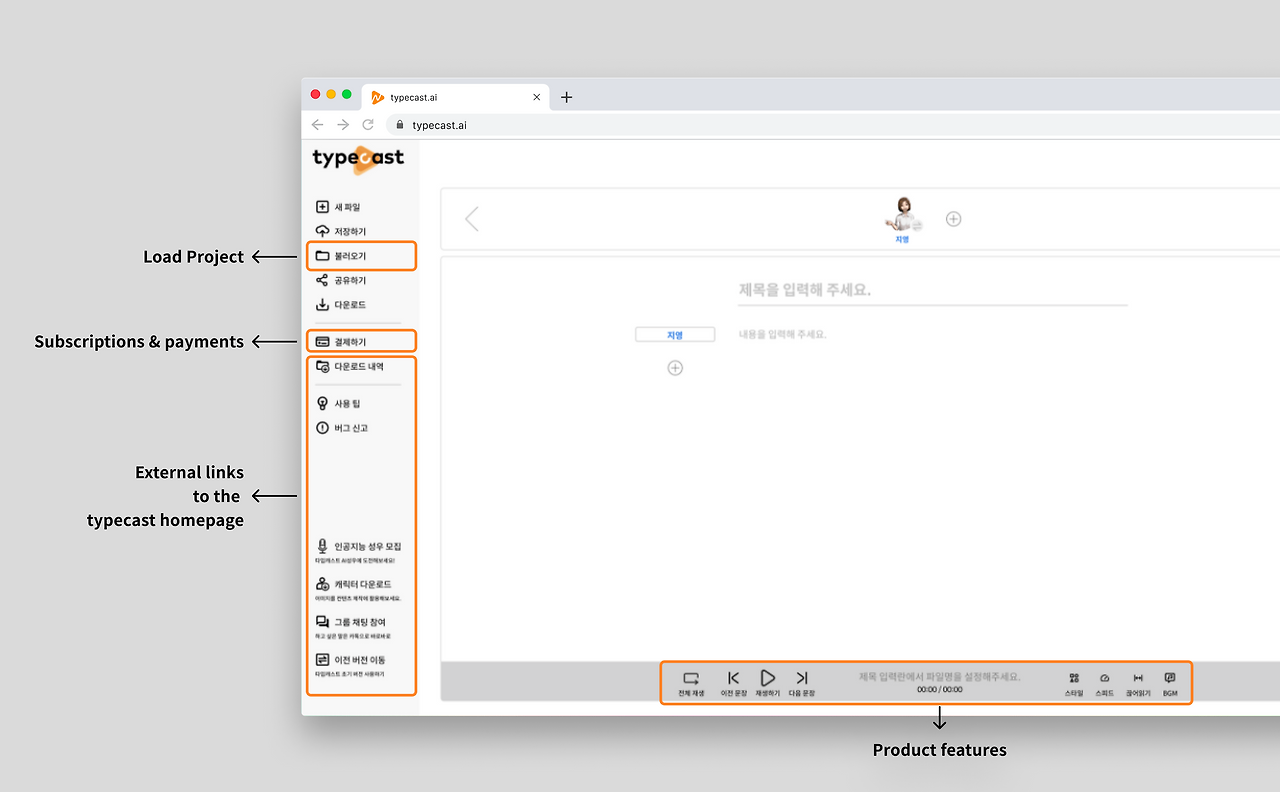Screen dimensions: 1280x792
Task: Go back with the left chevron in character bar
Action: tap(472, 219)
